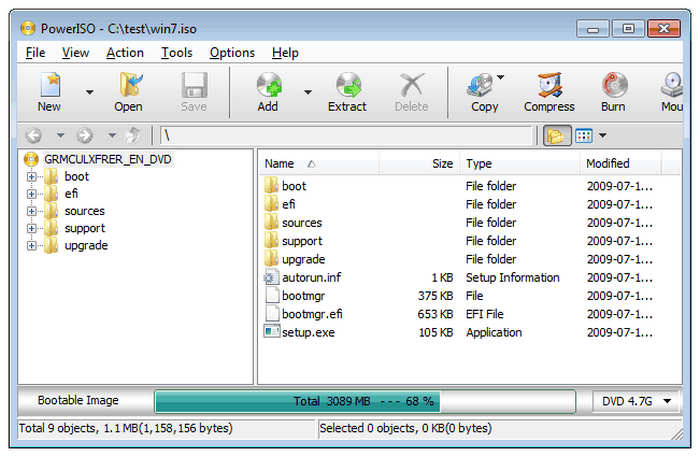Click the Compress toolbar icon
The image size is (700, 457).
[549, 92]
